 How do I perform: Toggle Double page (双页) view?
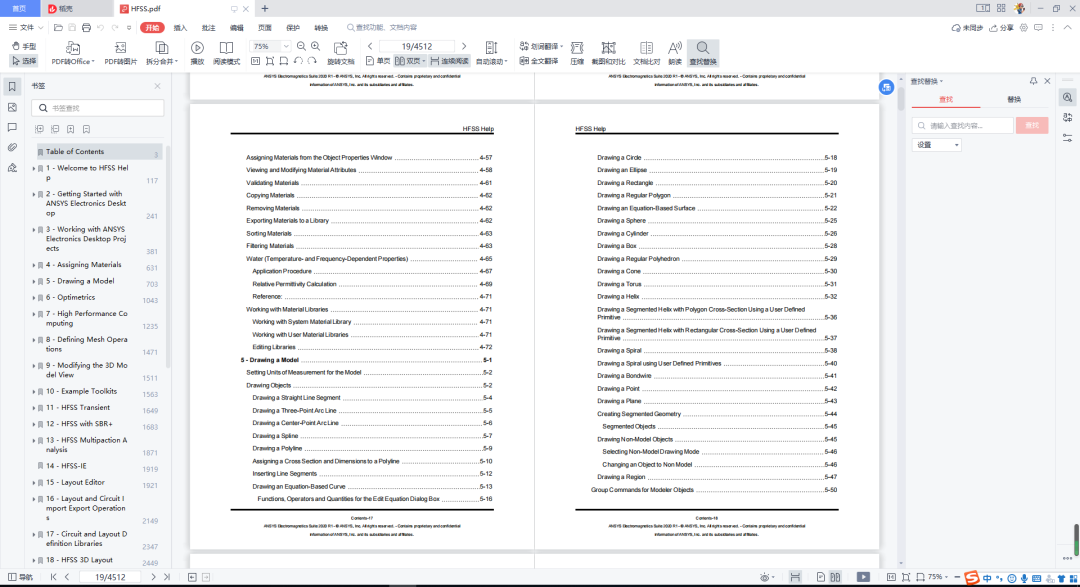[x=410, y=61]
